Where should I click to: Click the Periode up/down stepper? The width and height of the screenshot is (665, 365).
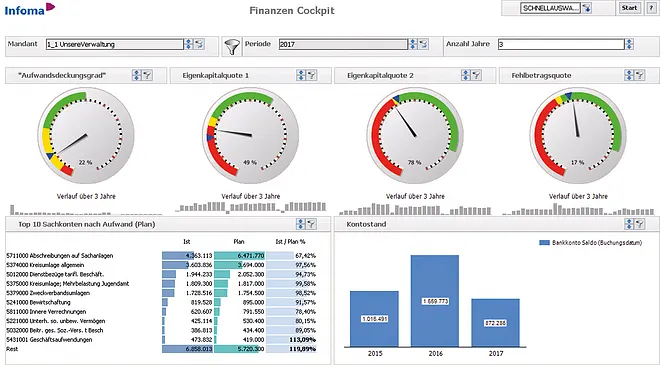(x=412, y=44)
